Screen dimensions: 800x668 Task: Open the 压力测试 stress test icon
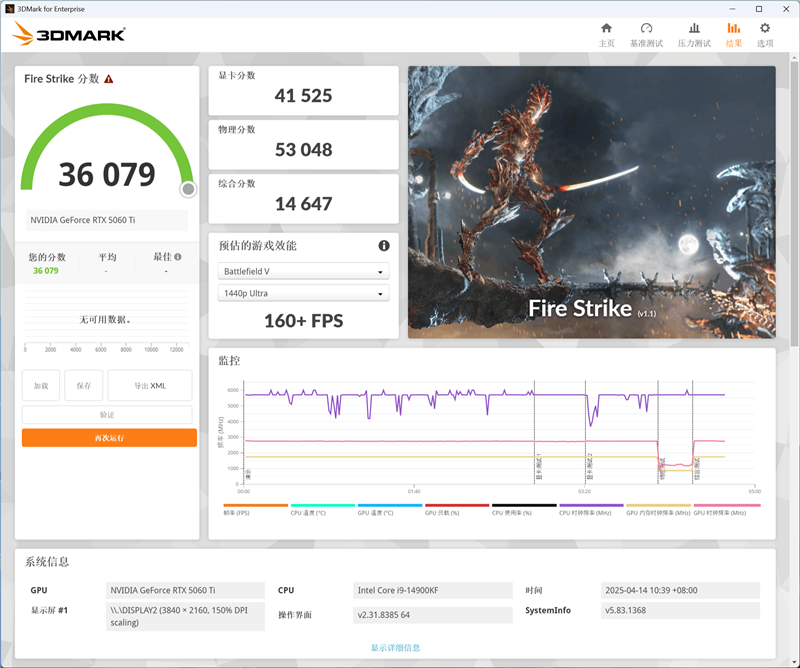click(694, 33)
